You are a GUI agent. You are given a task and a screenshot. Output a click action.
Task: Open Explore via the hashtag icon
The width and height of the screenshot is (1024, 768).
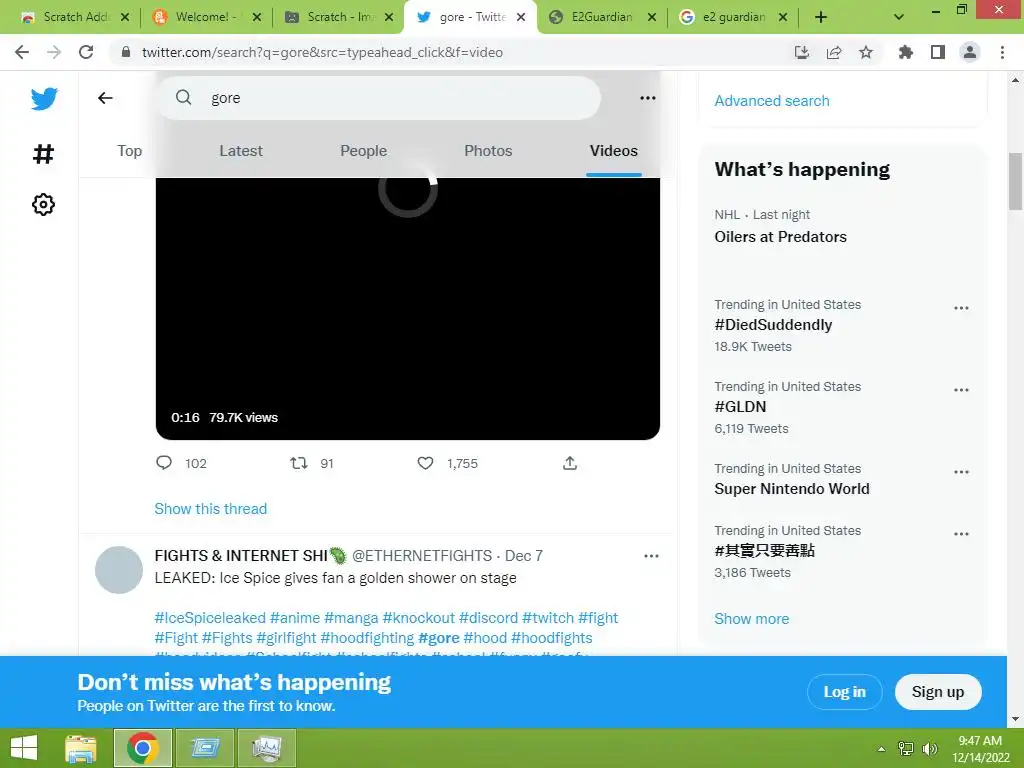tap(43, 154)
